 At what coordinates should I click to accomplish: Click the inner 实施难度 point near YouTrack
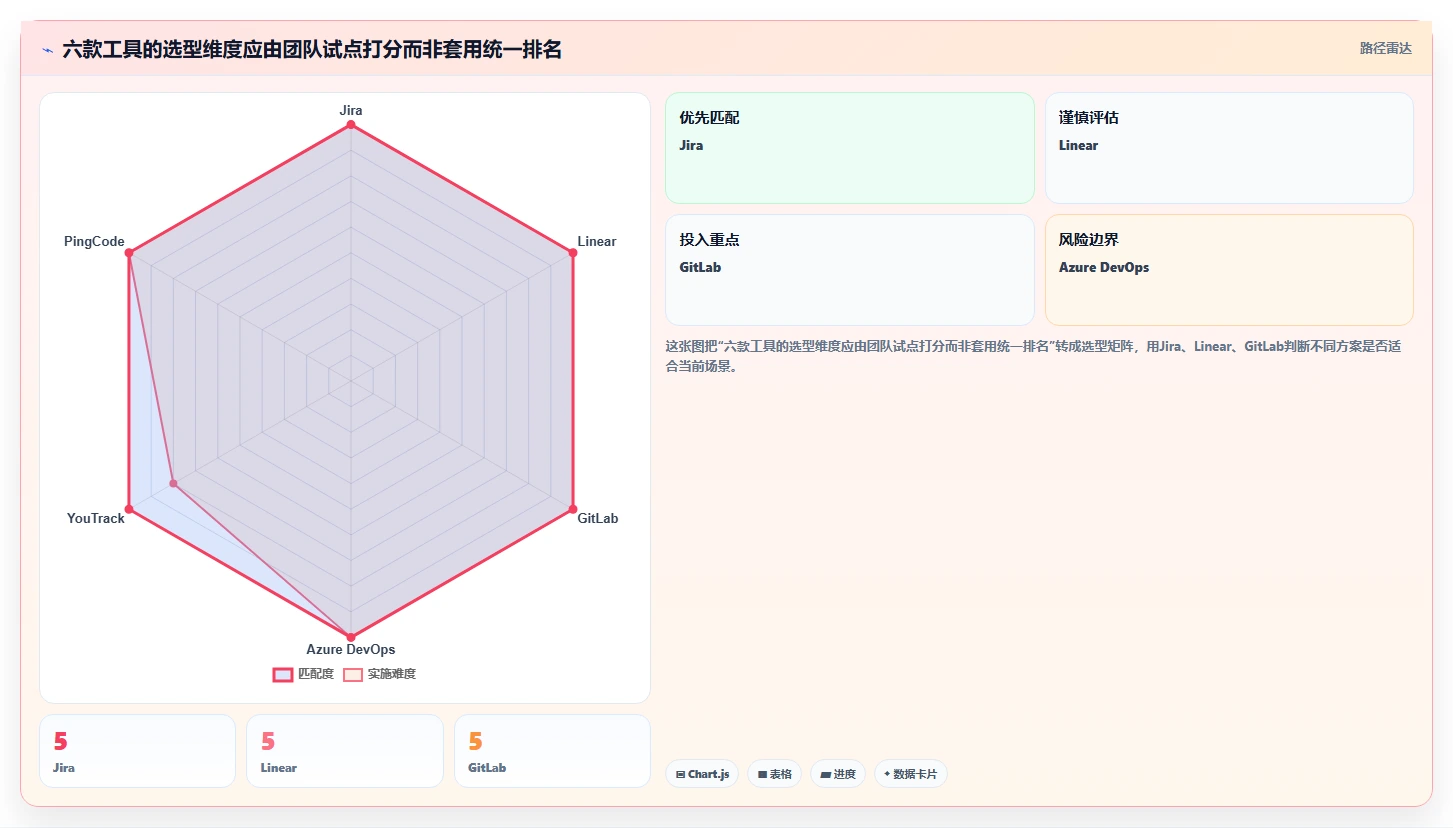173,484
